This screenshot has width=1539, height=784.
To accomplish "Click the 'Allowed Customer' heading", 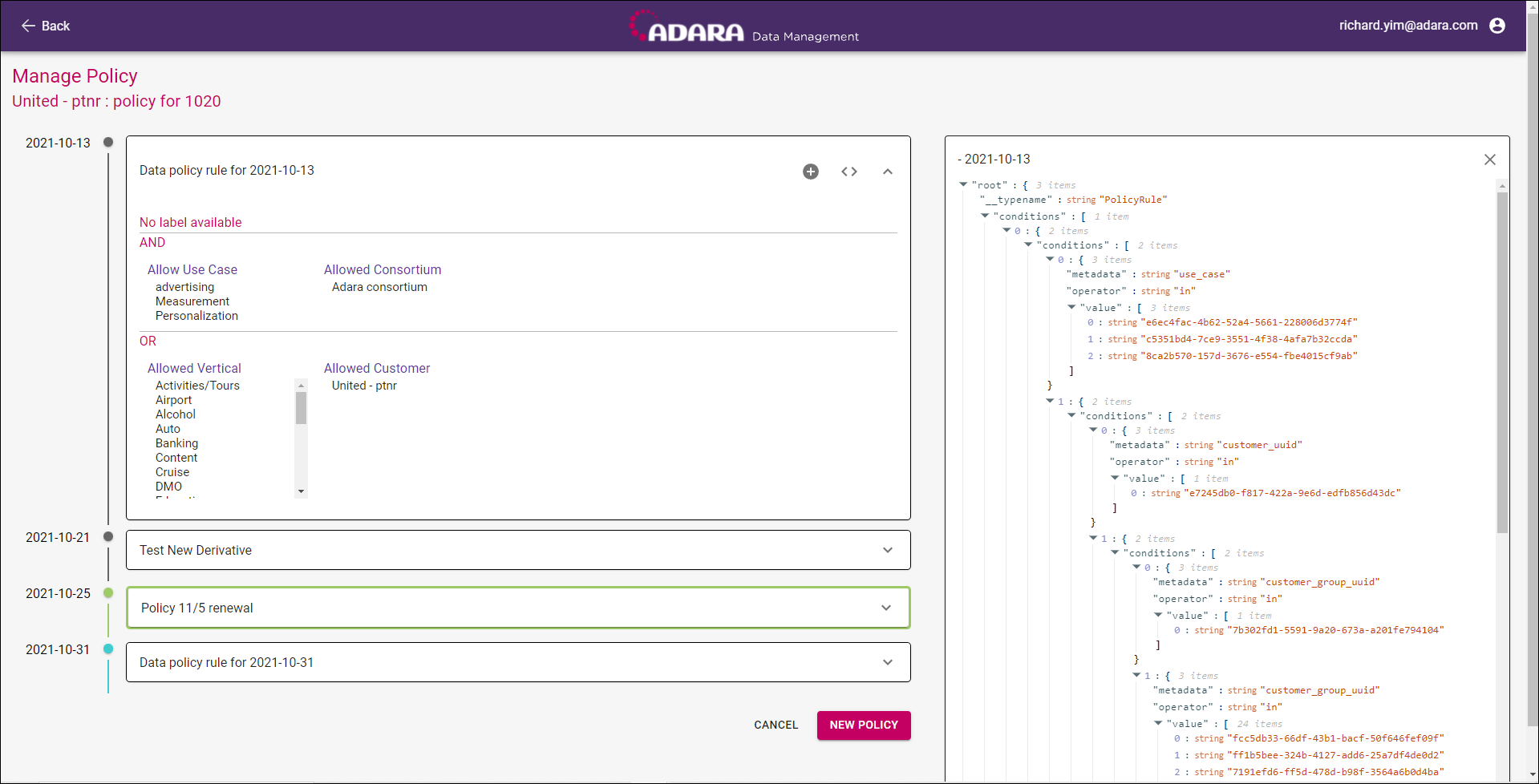I will tap(377, 369).
